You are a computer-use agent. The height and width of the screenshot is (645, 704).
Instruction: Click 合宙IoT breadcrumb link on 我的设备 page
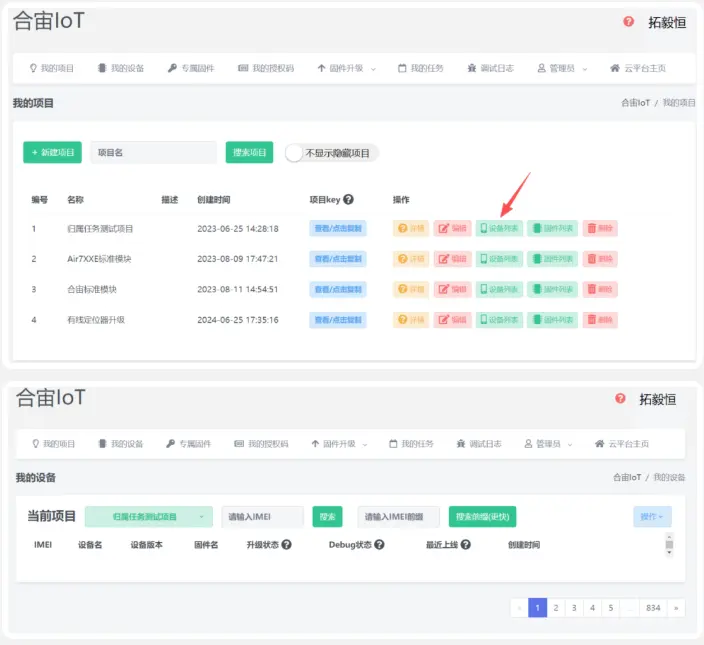627,477
